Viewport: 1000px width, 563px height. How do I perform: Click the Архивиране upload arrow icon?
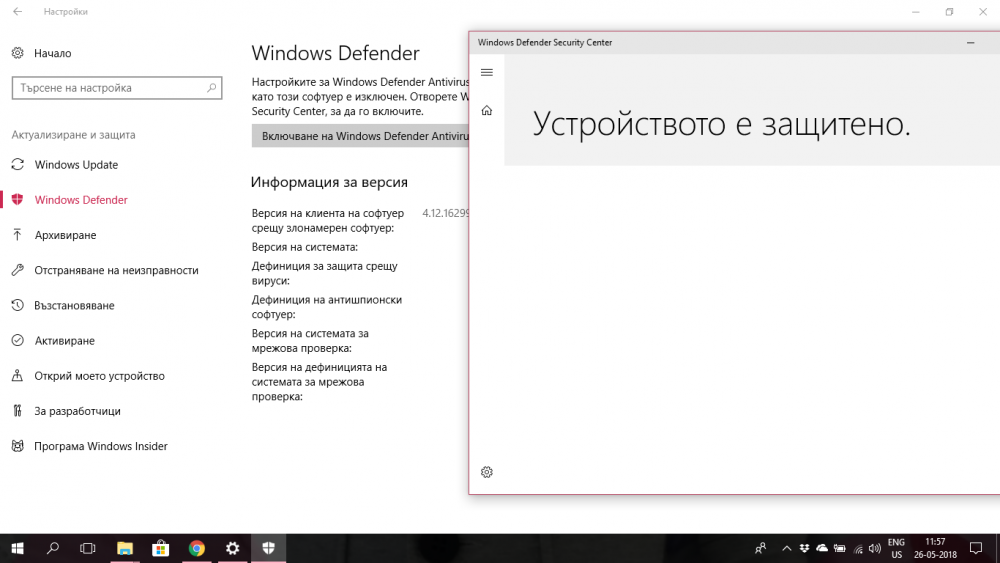click(x=18, y=235)
